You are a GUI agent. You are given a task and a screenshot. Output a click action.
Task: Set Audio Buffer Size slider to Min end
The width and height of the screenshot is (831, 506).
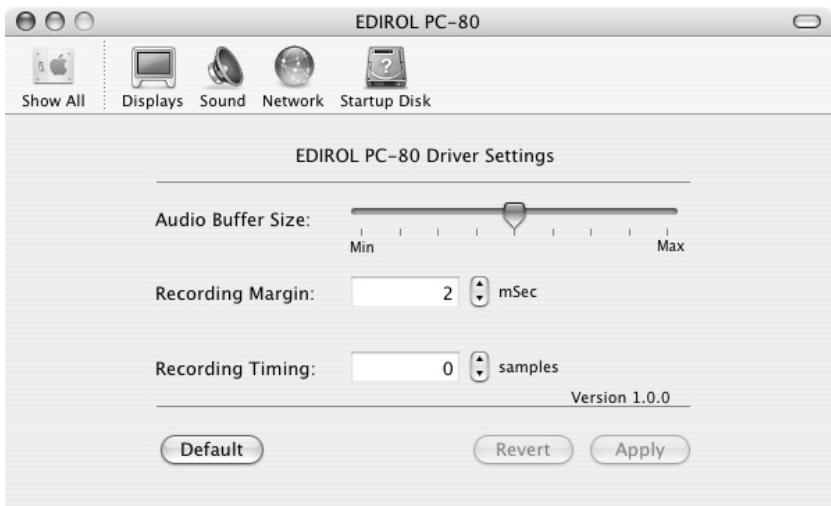coord(353,211)
